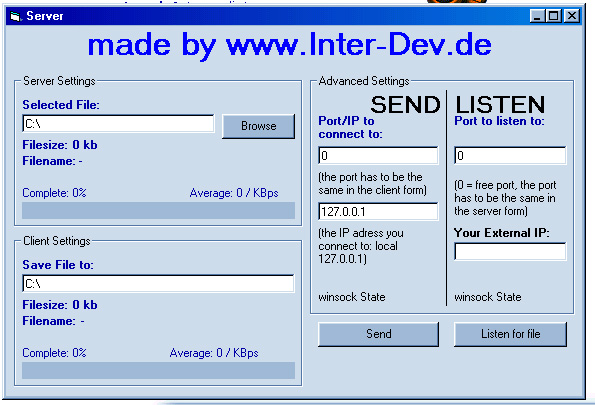This screenshot has width=595, height=405.
Task: Minimize the Server window
Action: pyautogui.click(x=537, y=16)
